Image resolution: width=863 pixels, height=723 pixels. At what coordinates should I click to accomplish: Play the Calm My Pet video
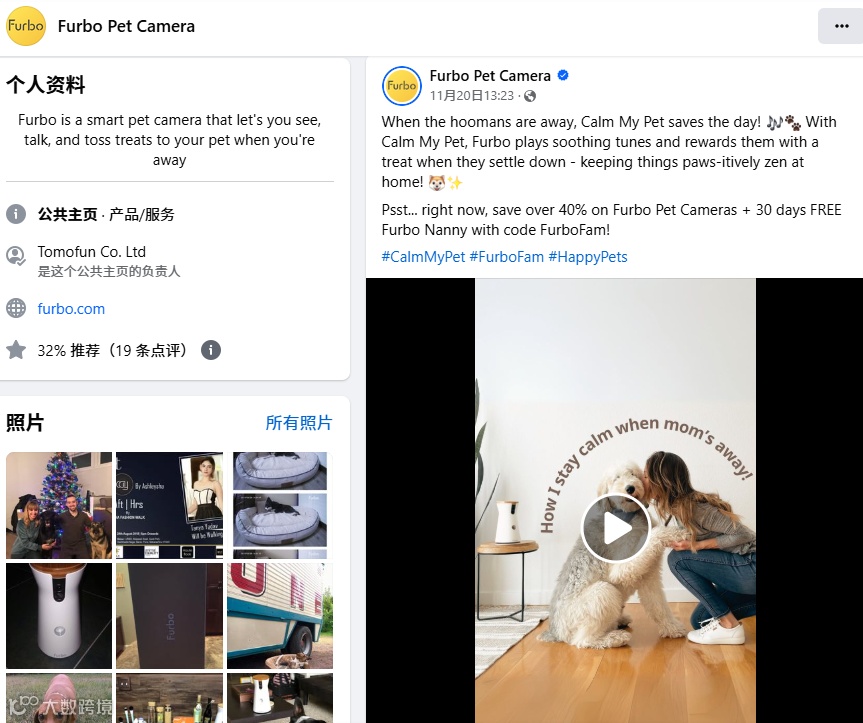click(x=616, y=528)
